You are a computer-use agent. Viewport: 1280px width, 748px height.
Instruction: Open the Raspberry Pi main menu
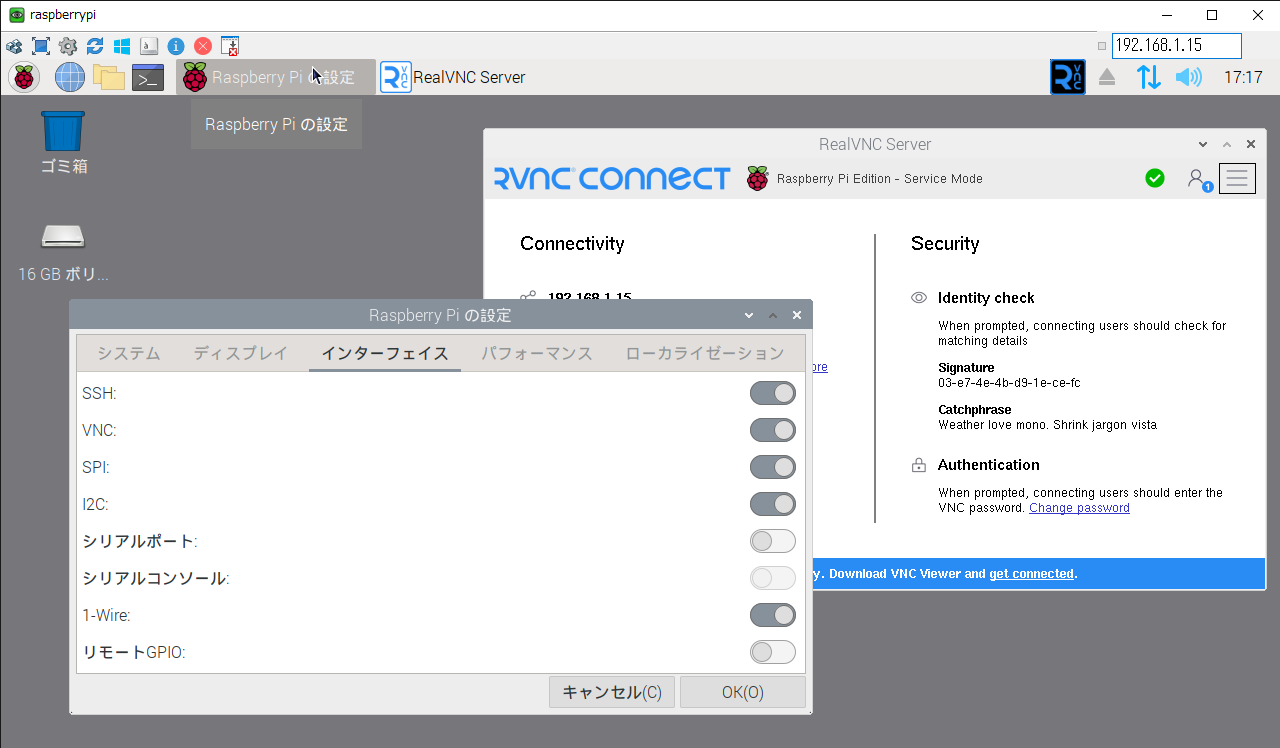[x=24, y=77]
